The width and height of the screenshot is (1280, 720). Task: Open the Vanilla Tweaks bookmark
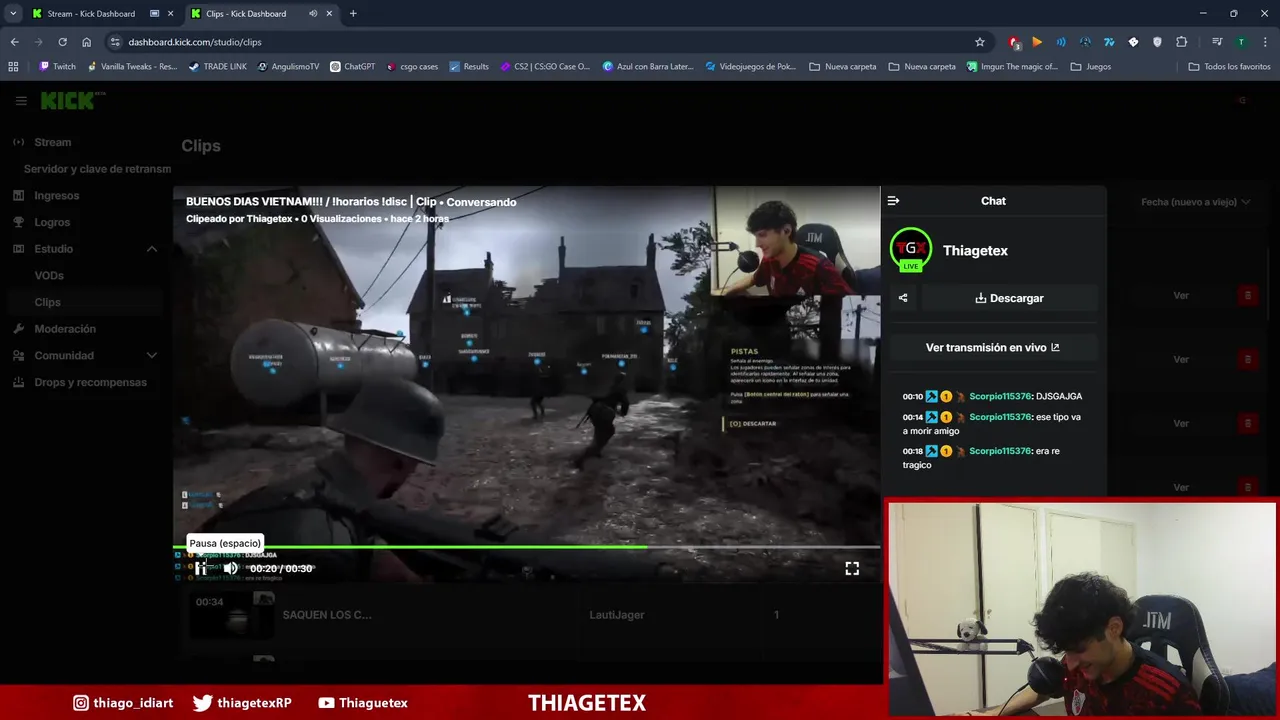[x=132, y=67]
